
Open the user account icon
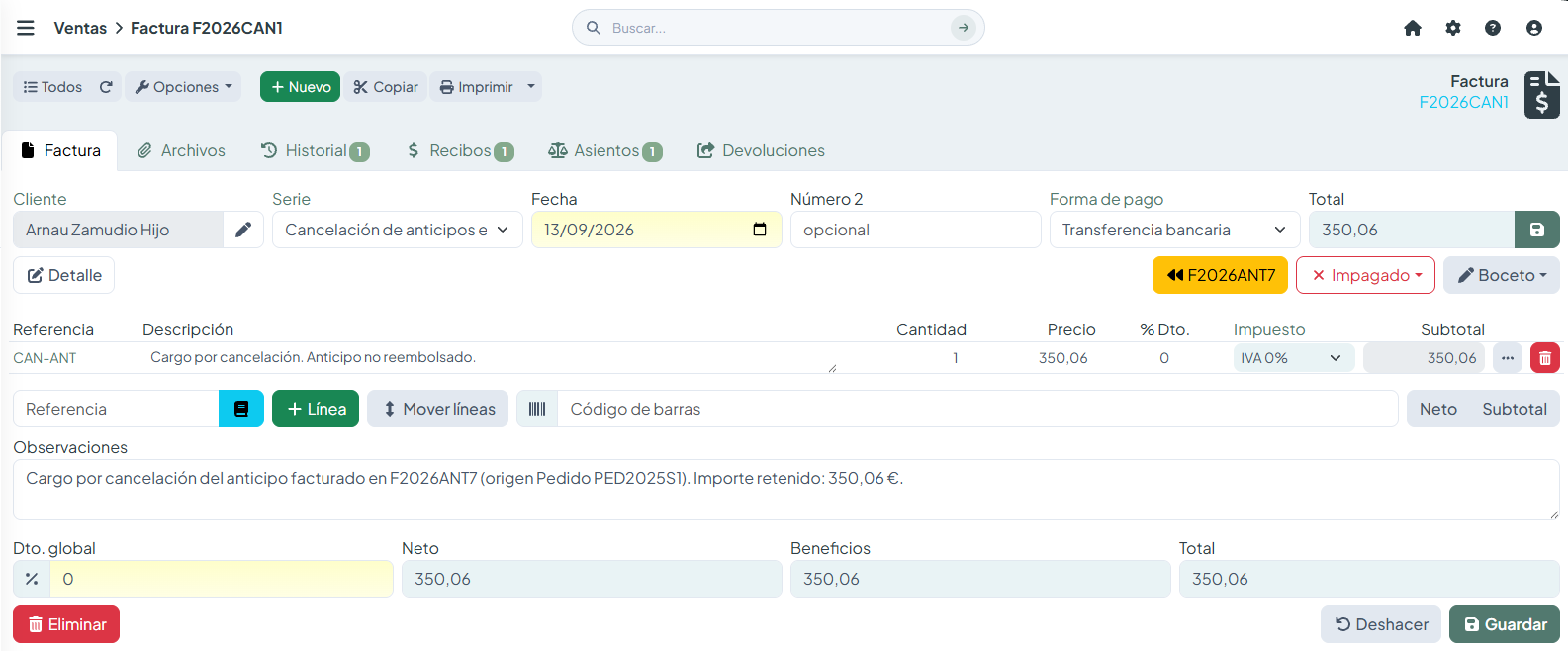(x=1534, y=28)
